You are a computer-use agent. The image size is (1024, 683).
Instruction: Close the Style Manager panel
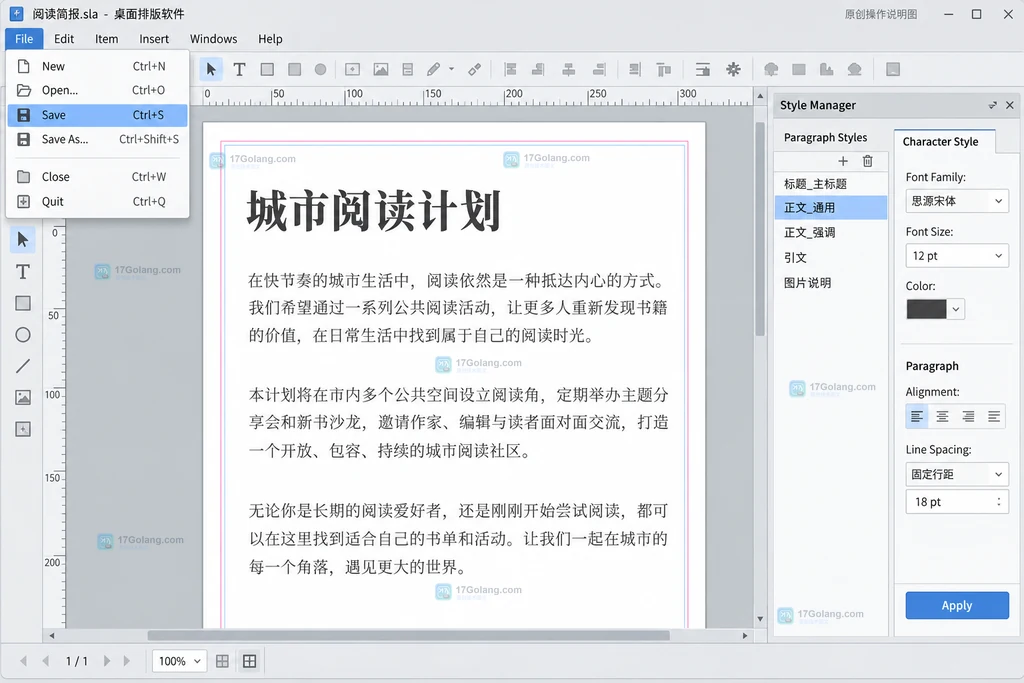(1010, 105)
